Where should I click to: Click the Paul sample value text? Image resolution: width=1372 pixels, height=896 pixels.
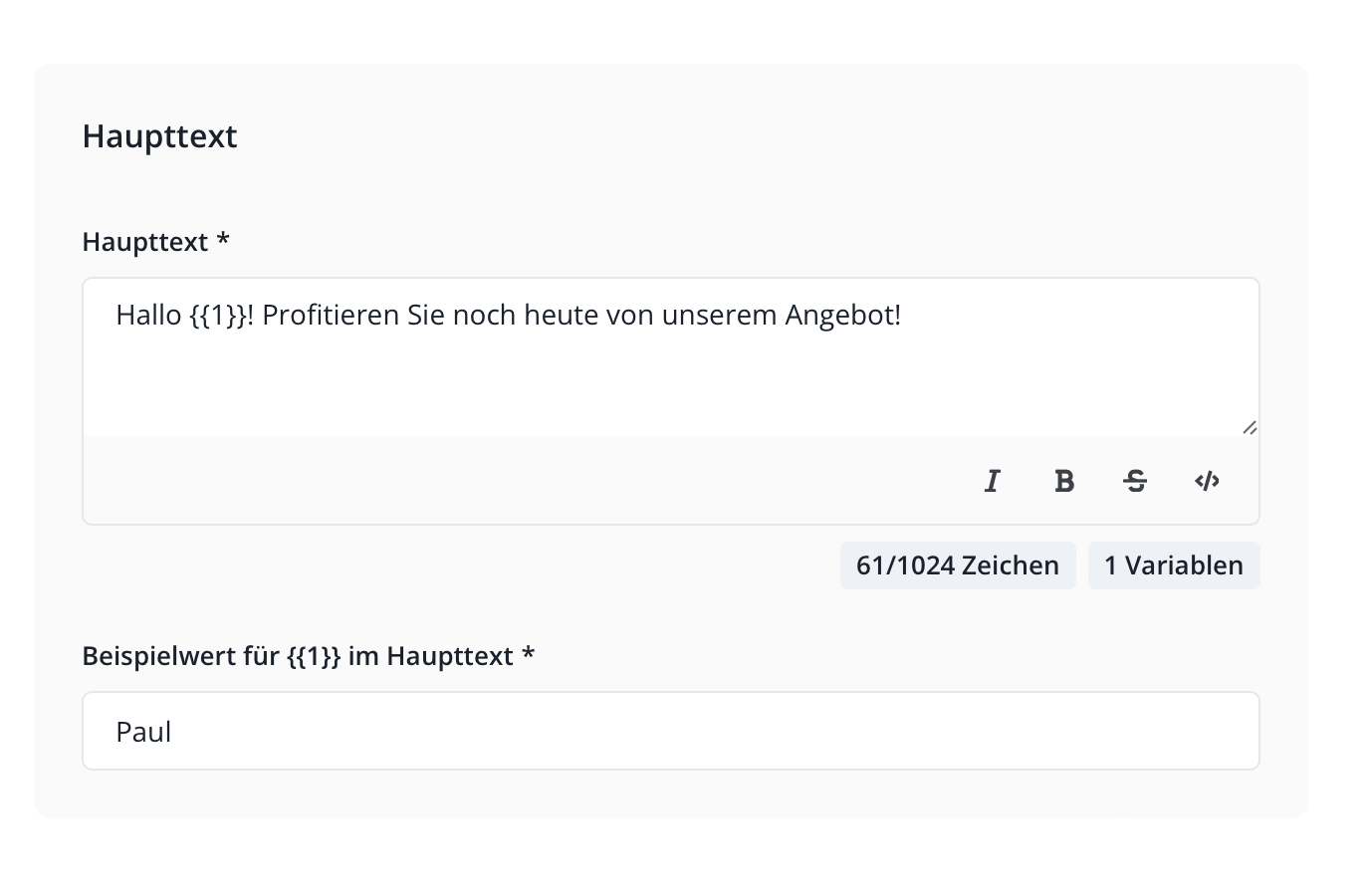143,732
